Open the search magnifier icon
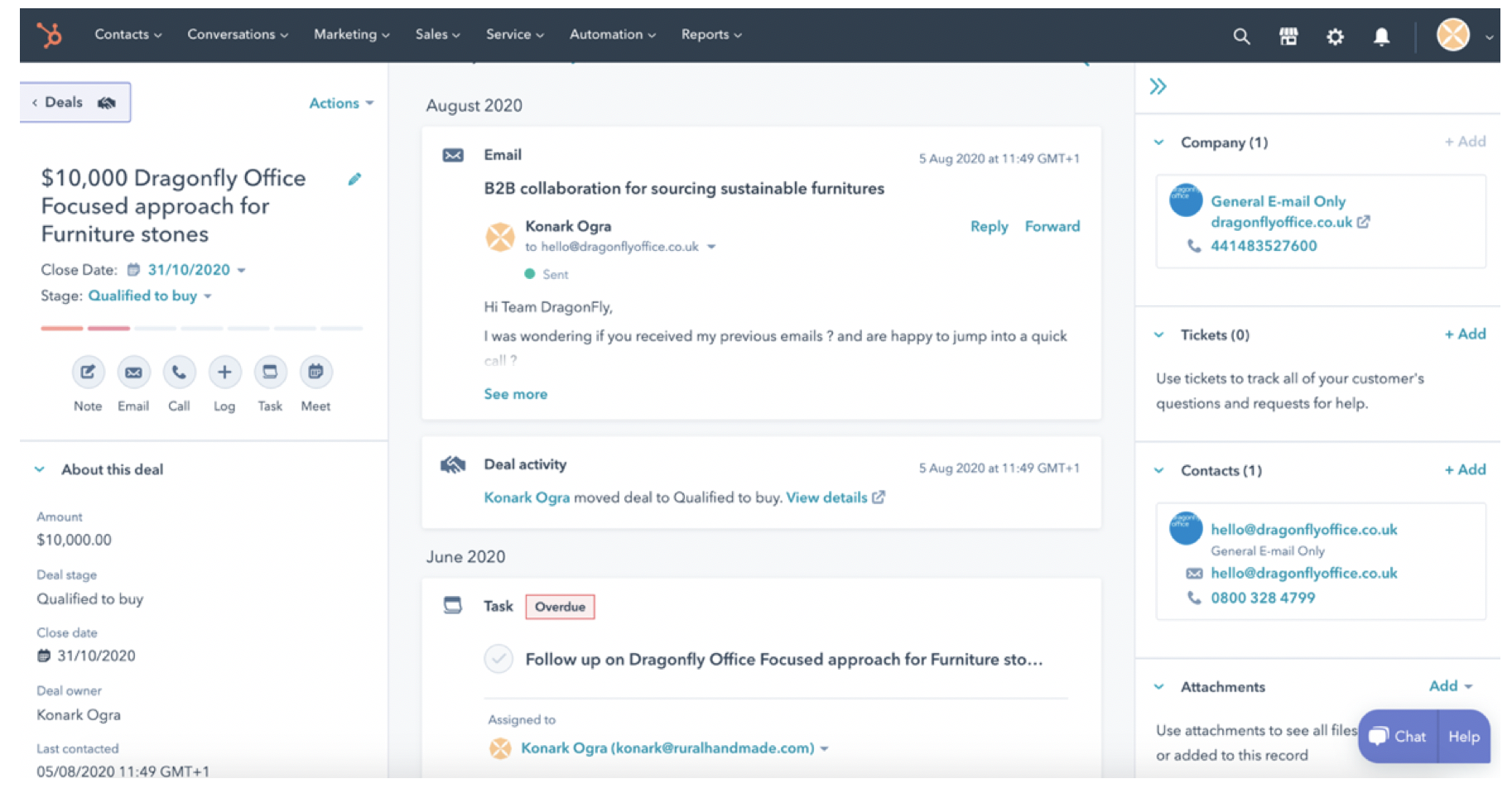This screenshot has height=798, width=1512. pos(1241,36)
